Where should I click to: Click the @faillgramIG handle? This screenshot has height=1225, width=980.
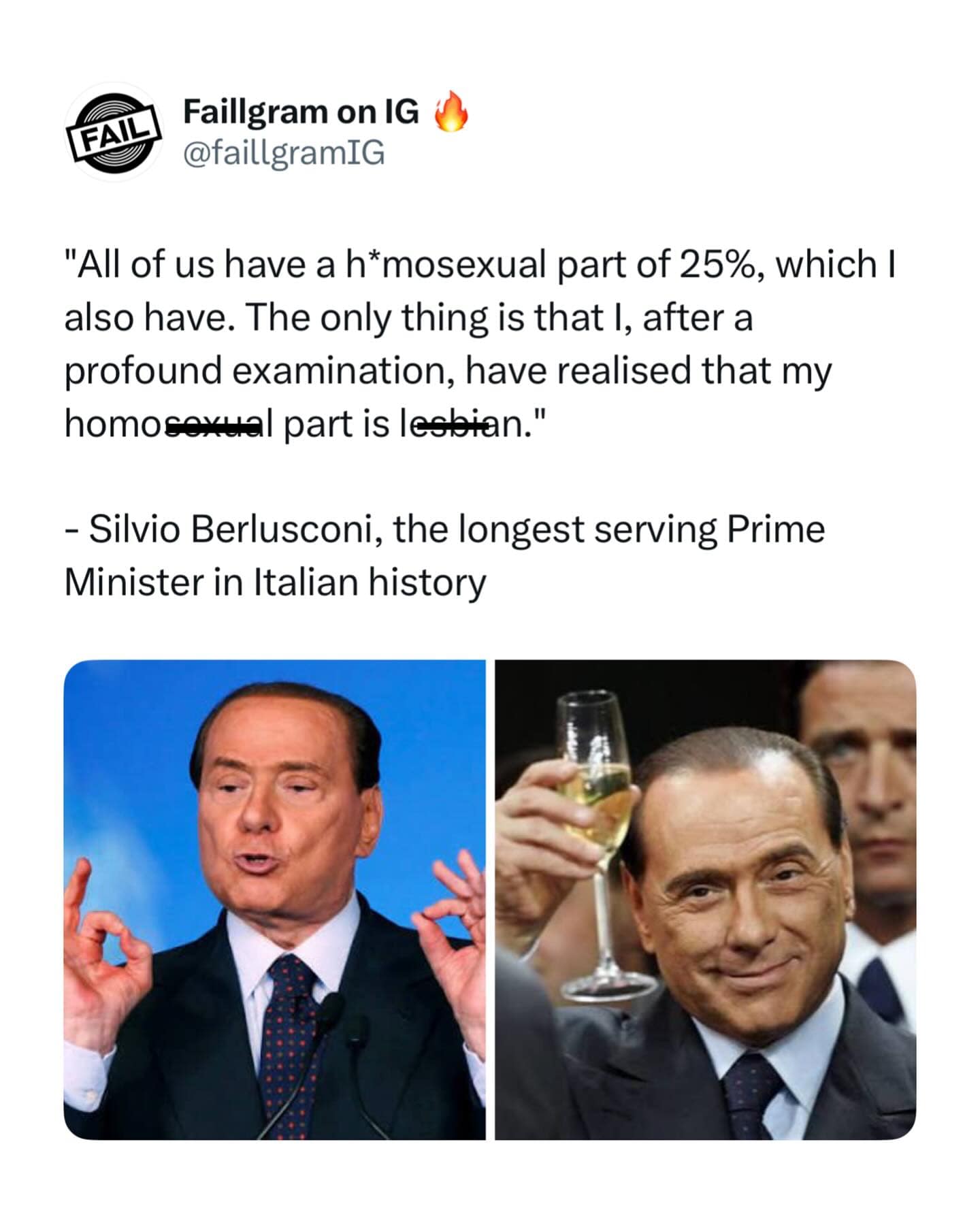tap(283, 154)
